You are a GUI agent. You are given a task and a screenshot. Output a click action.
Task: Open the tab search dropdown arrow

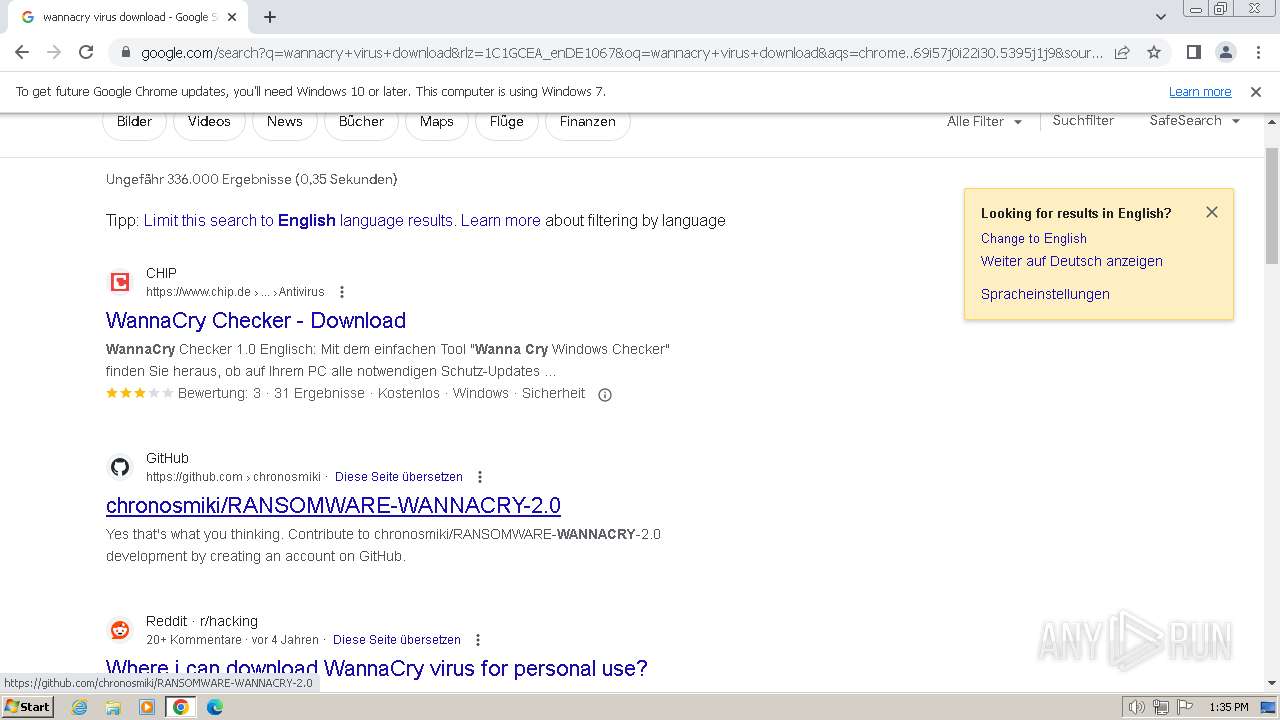pos(1161,16)
